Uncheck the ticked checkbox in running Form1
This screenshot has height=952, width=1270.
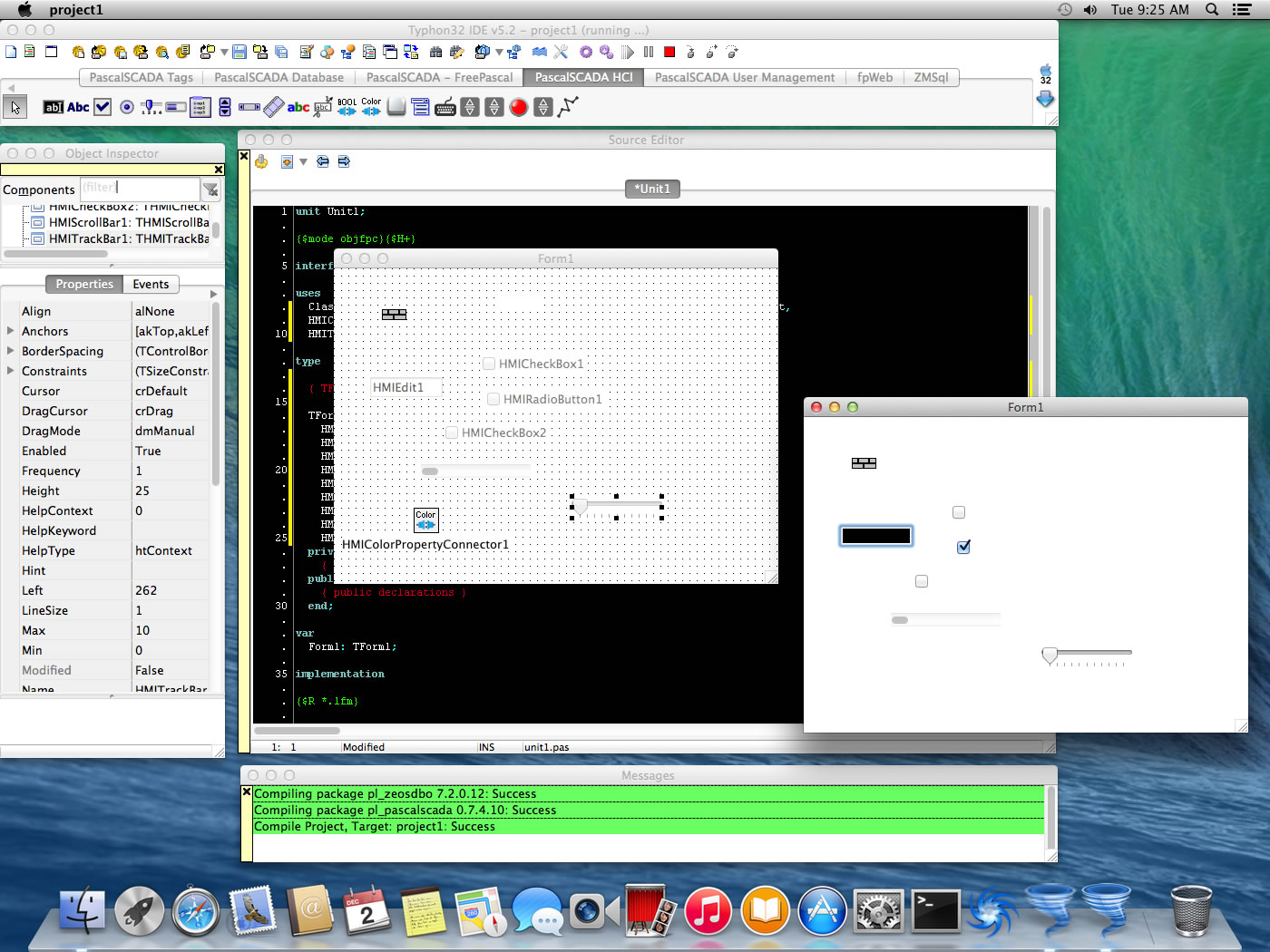964,547
